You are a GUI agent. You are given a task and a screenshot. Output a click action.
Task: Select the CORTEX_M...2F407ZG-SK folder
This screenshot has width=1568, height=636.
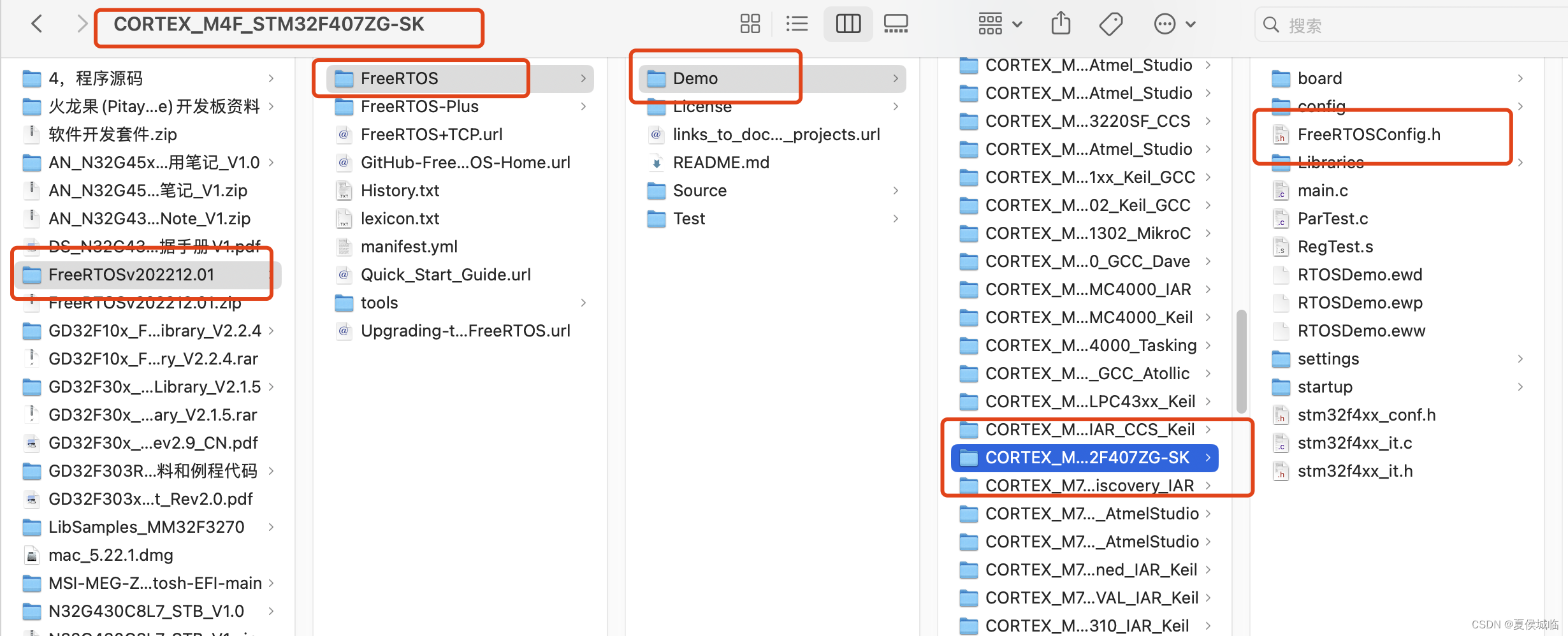[1085, 458]
